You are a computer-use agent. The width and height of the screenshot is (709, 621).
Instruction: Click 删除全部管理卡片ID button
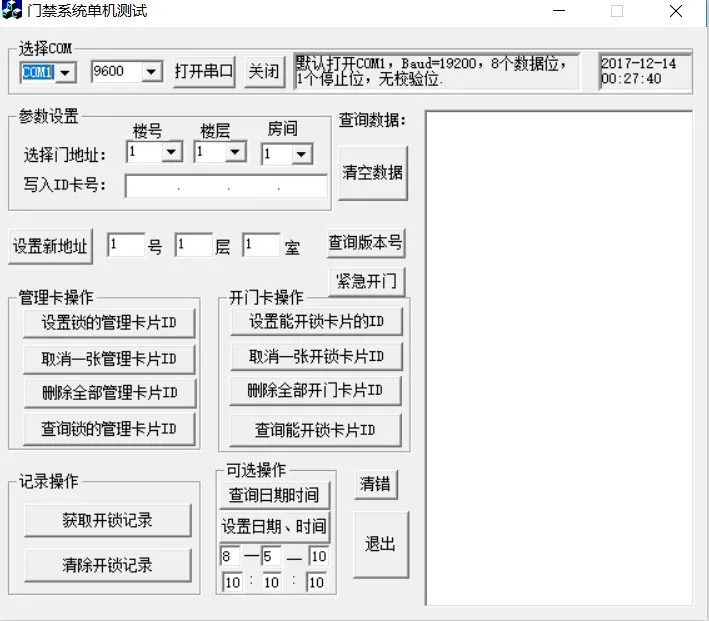110,393
